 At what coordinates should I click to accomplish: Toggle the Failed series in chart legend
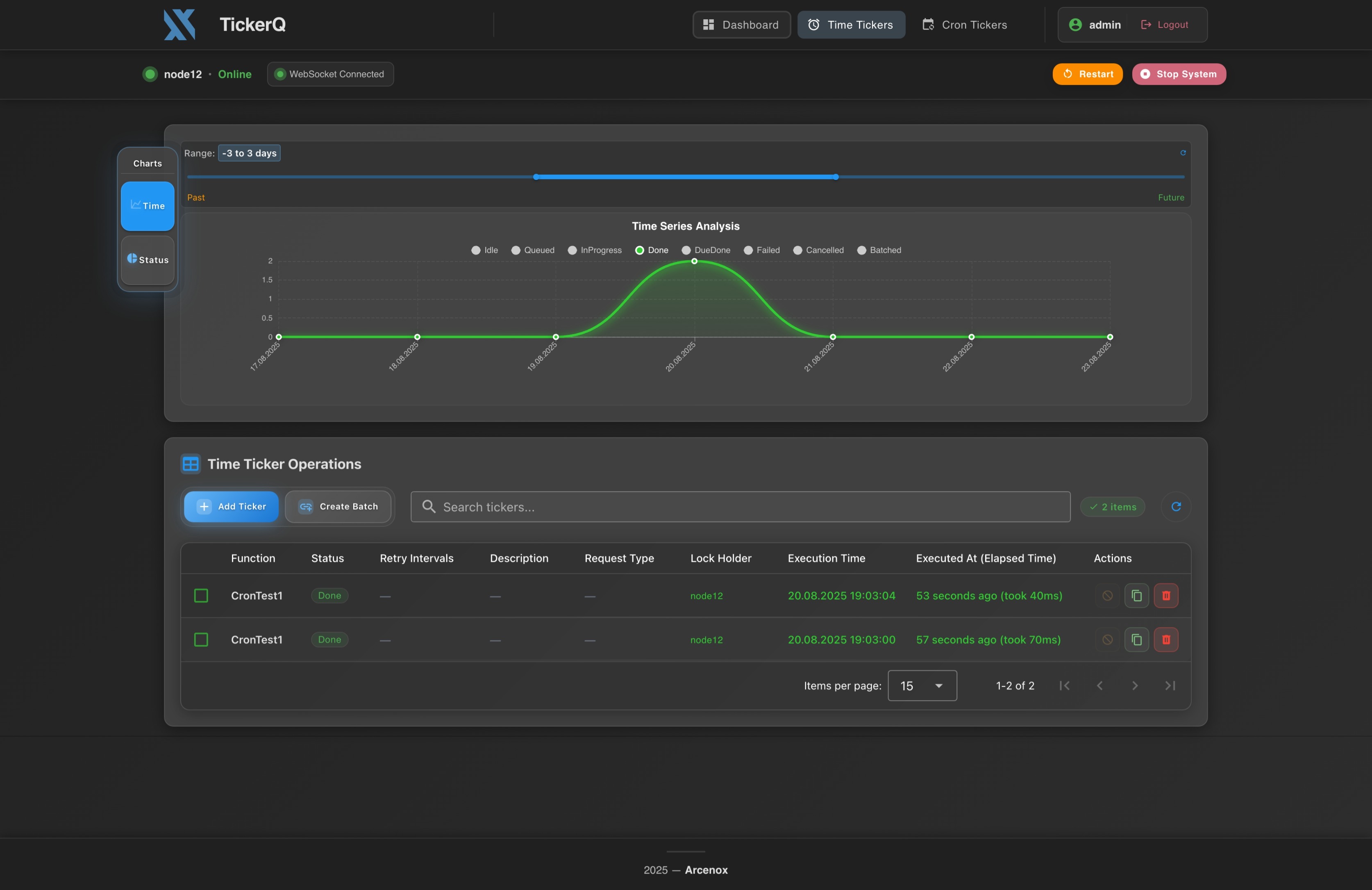pos(761,250)
